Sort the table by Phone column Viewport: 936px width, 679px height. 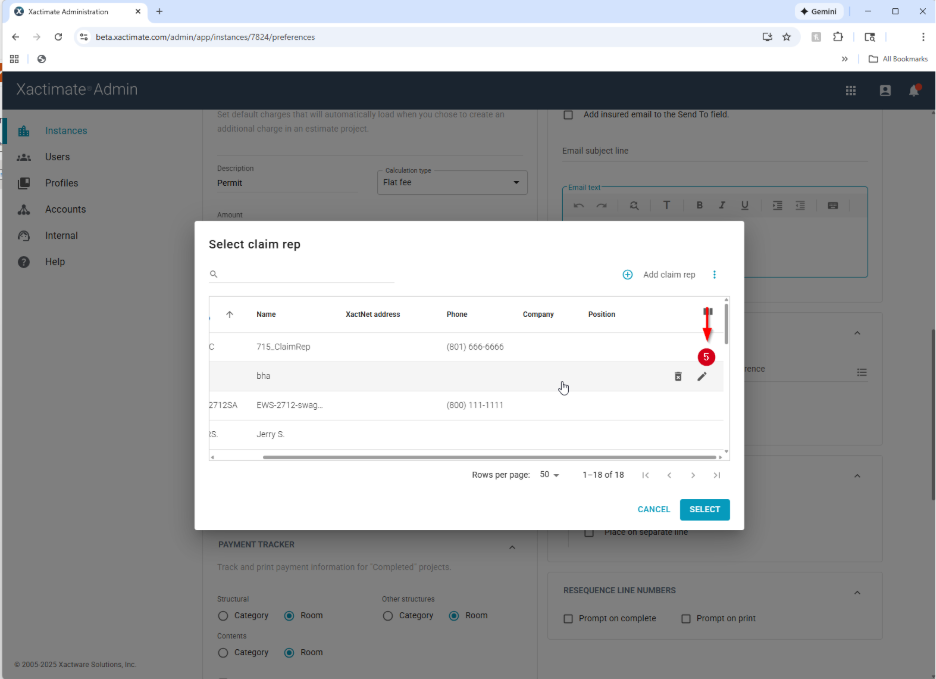click(x=457, y=315)
